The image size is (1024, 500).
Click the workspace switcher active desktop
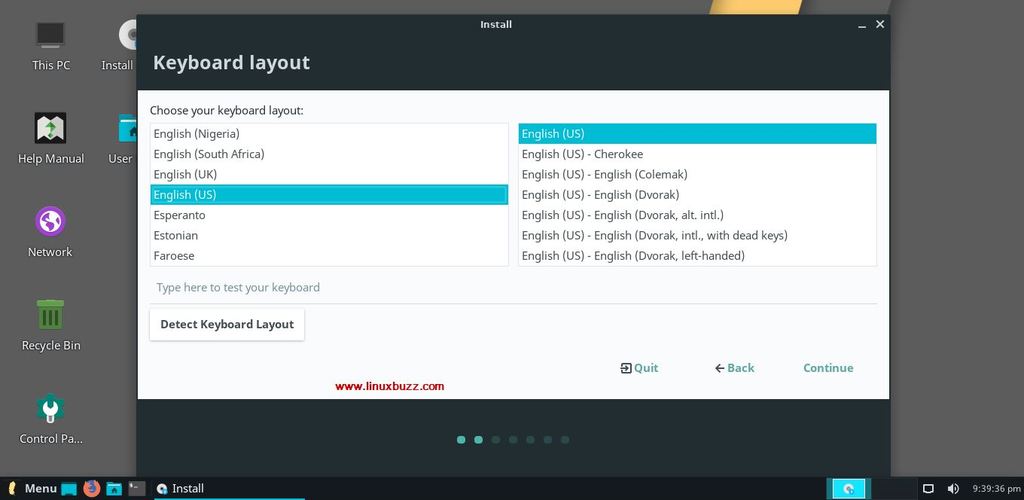coord(849,488)
